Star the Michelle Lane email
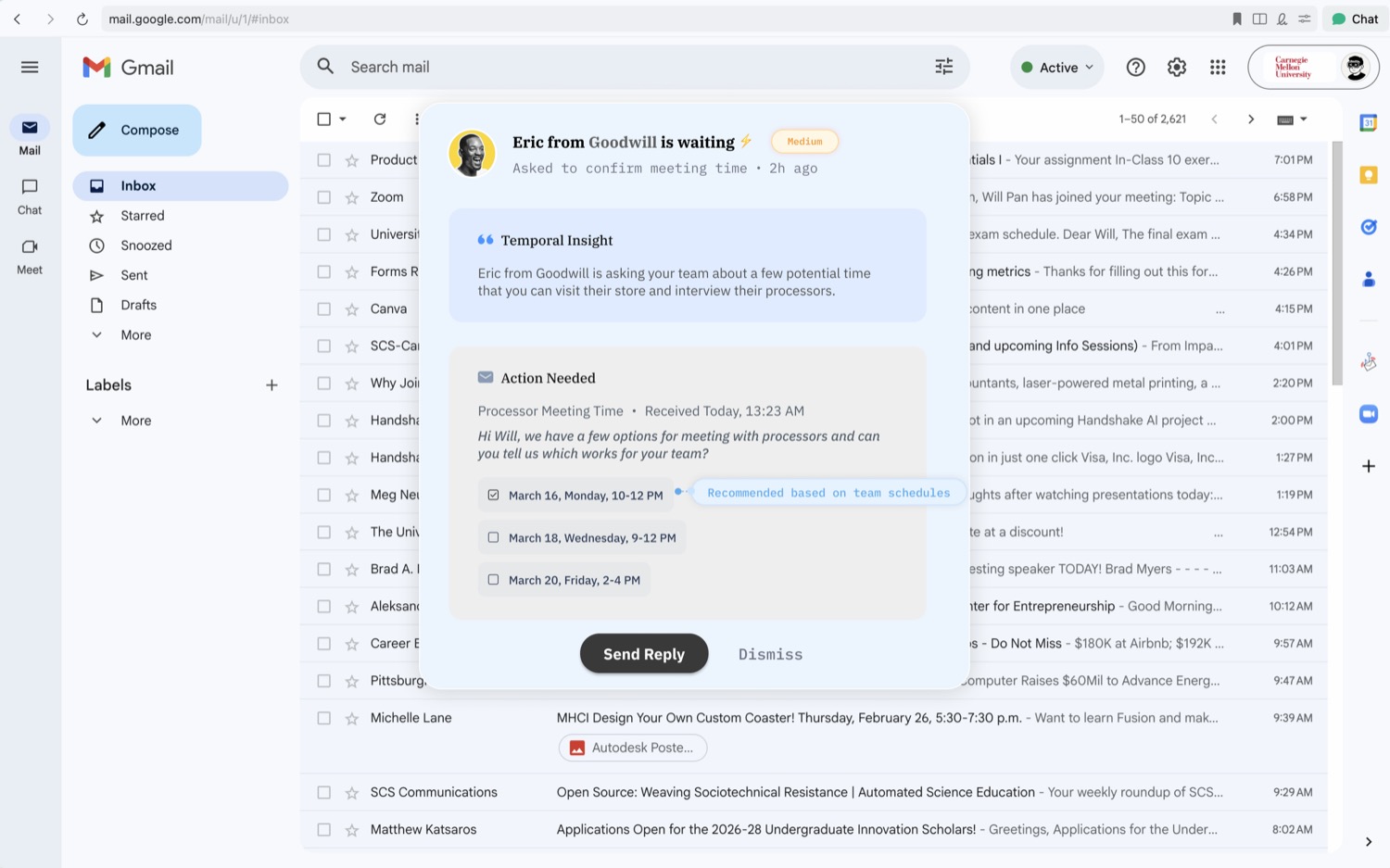This screenshot has width=1390, height=868. 351,718
